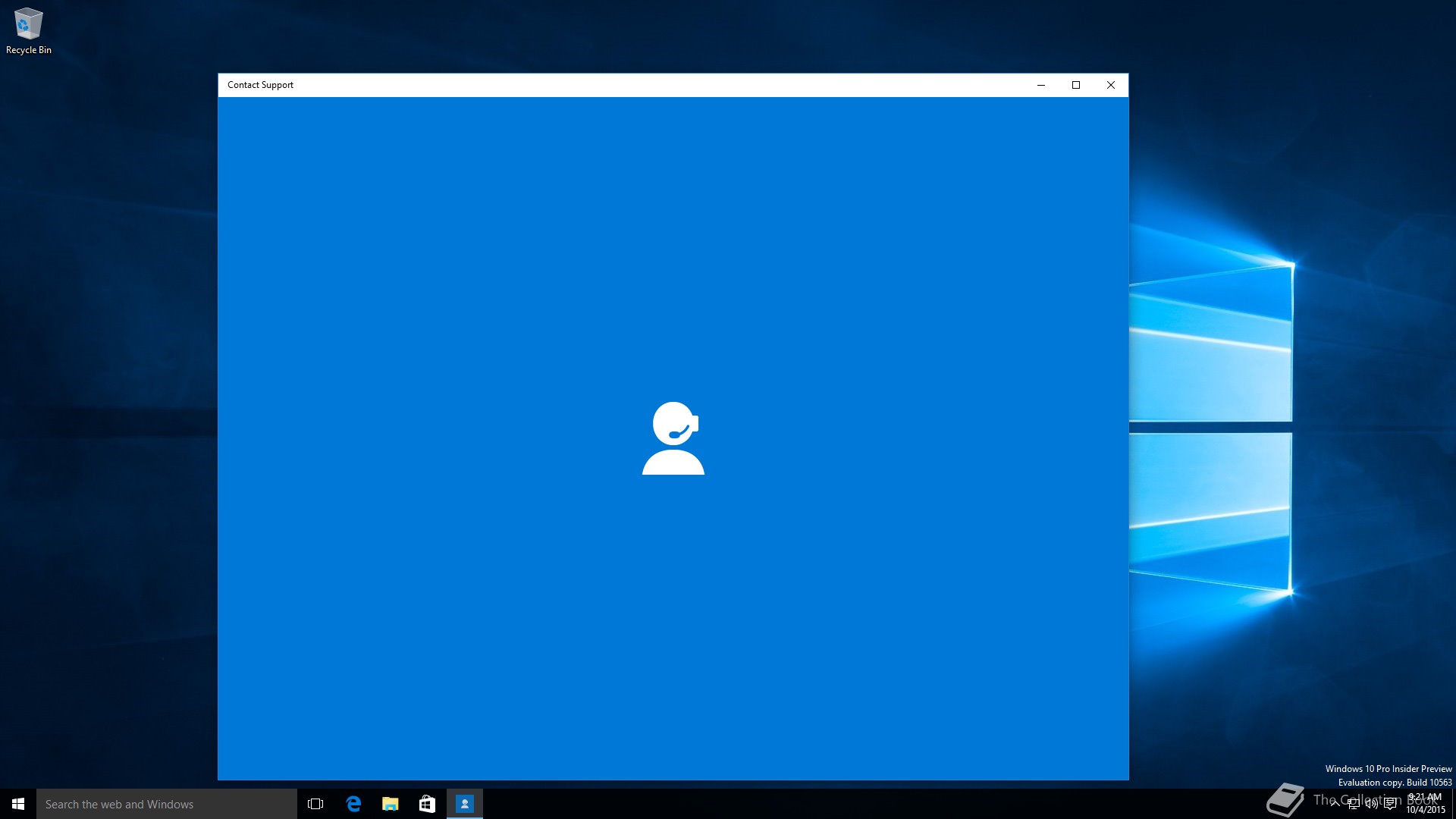Expand the hidden tray icons chevron

click(x=1335, y=804)
